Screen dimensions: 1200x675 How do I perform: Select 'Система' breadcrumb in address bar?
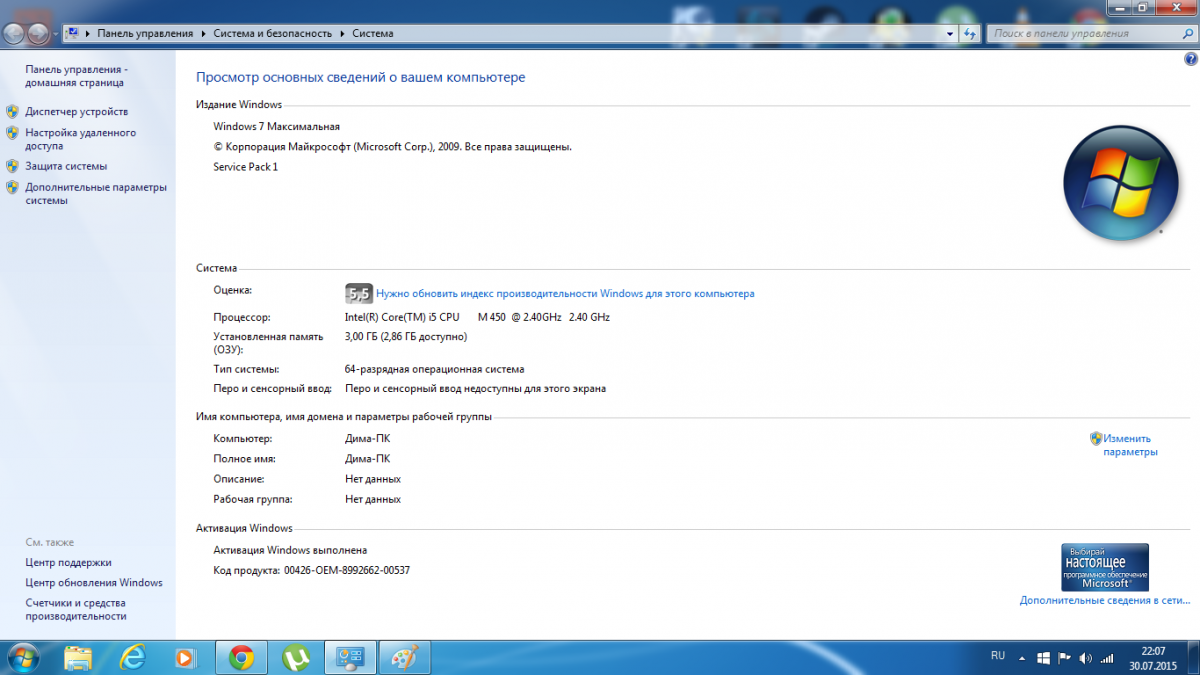372,33
